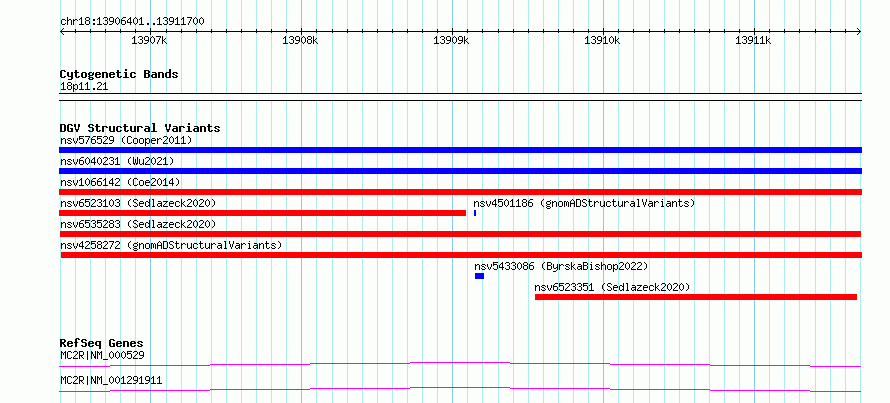Open the nsv4501186 (gnomADStructuralVariants) label
The height and width of the screenshot is (403, 890).
[x=584, y=203]
